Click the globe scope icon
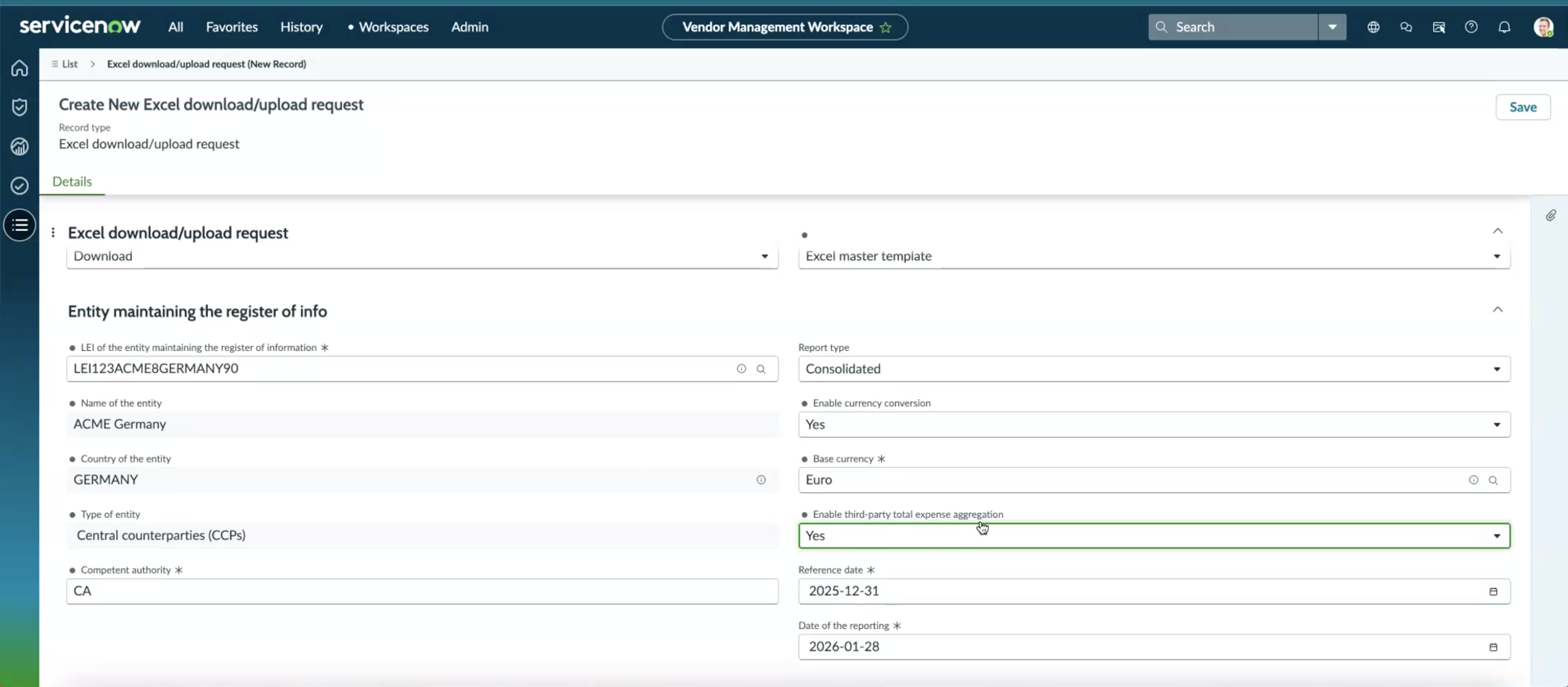The height and width of the screenshot is (687, 1568). 1373,27
